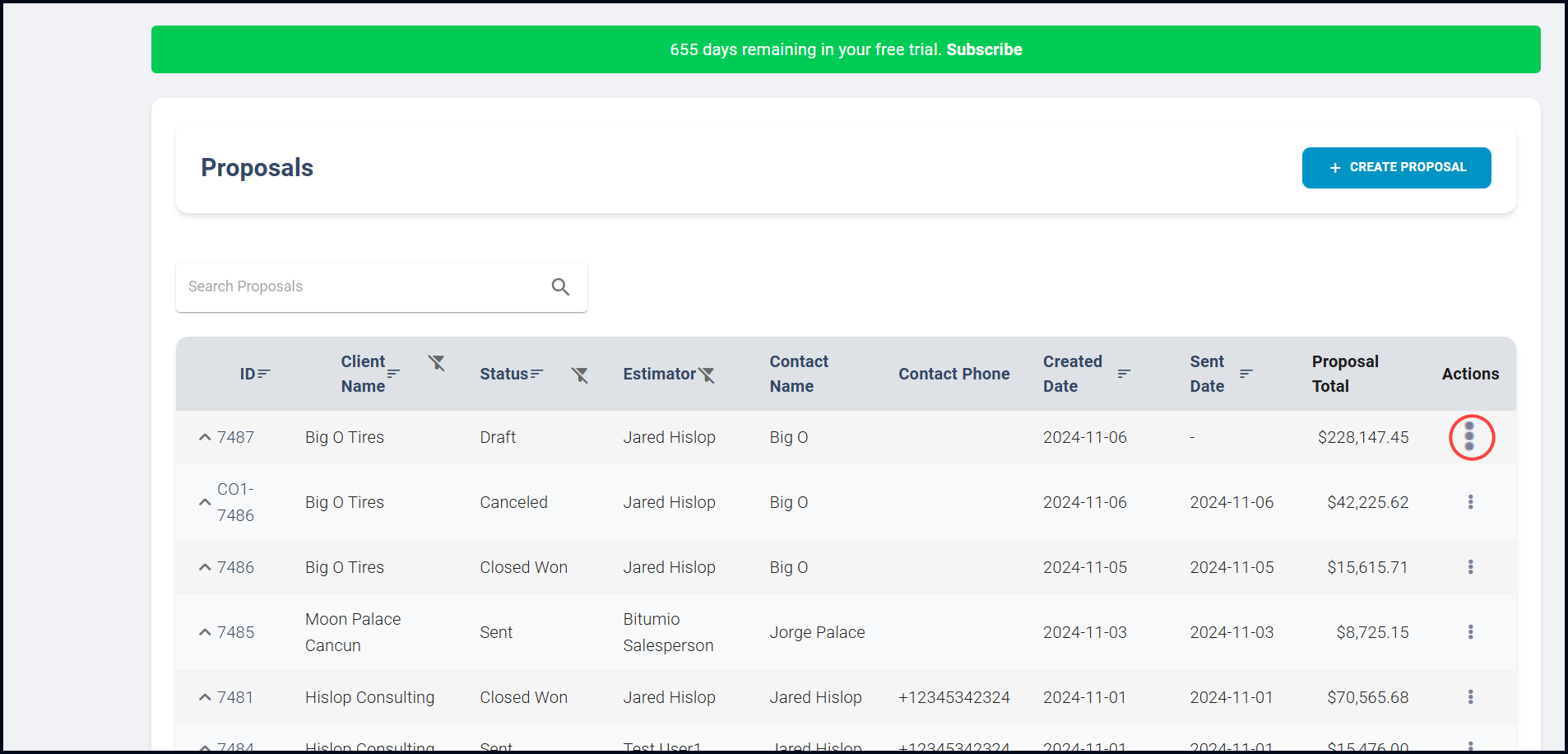Sort by Sent Date icon
This screenshot has width=1568, height=754.
click(1246, 374)
